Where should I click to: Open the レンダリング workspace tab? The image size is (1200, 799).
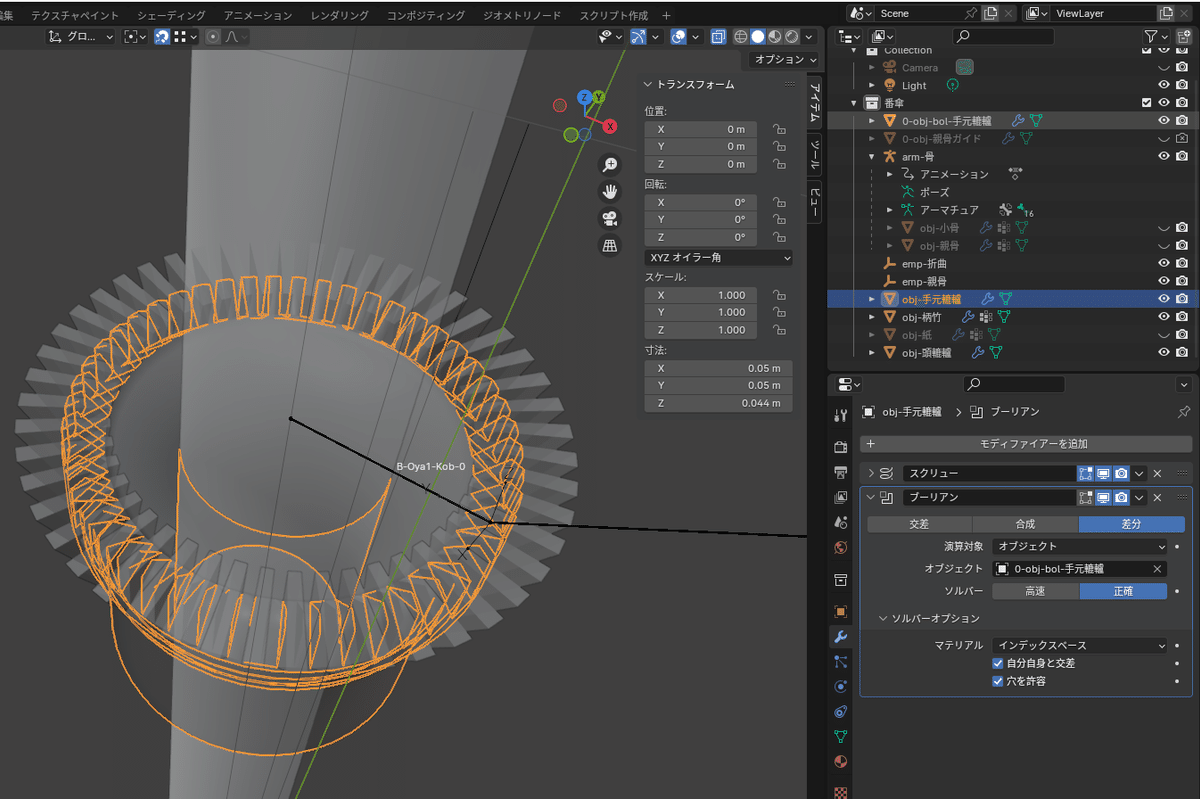pyautogui.click(x=339, y=16)
